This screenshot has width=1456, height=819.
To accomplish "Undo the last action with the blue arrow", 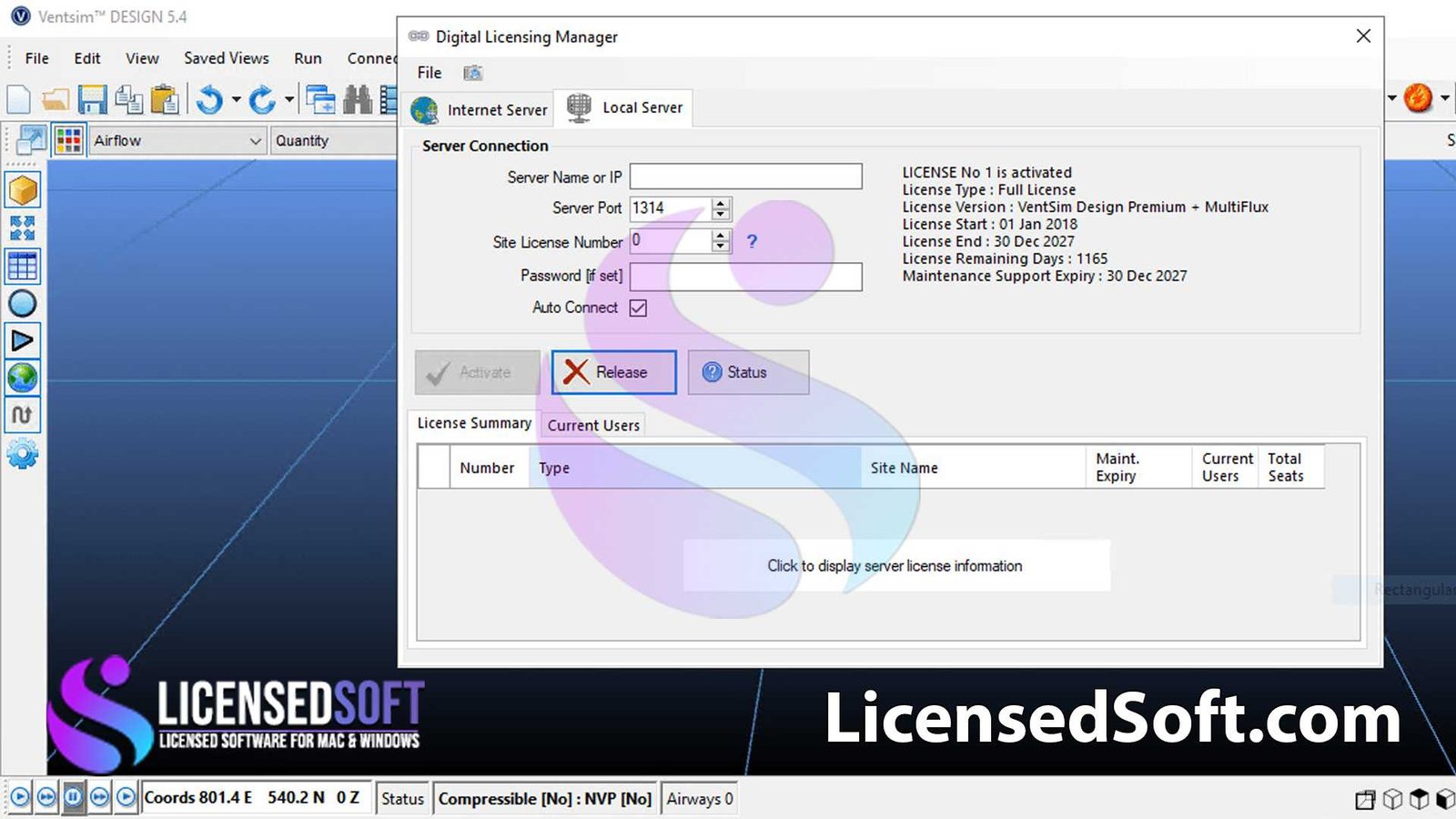I will tap(209, 99).
